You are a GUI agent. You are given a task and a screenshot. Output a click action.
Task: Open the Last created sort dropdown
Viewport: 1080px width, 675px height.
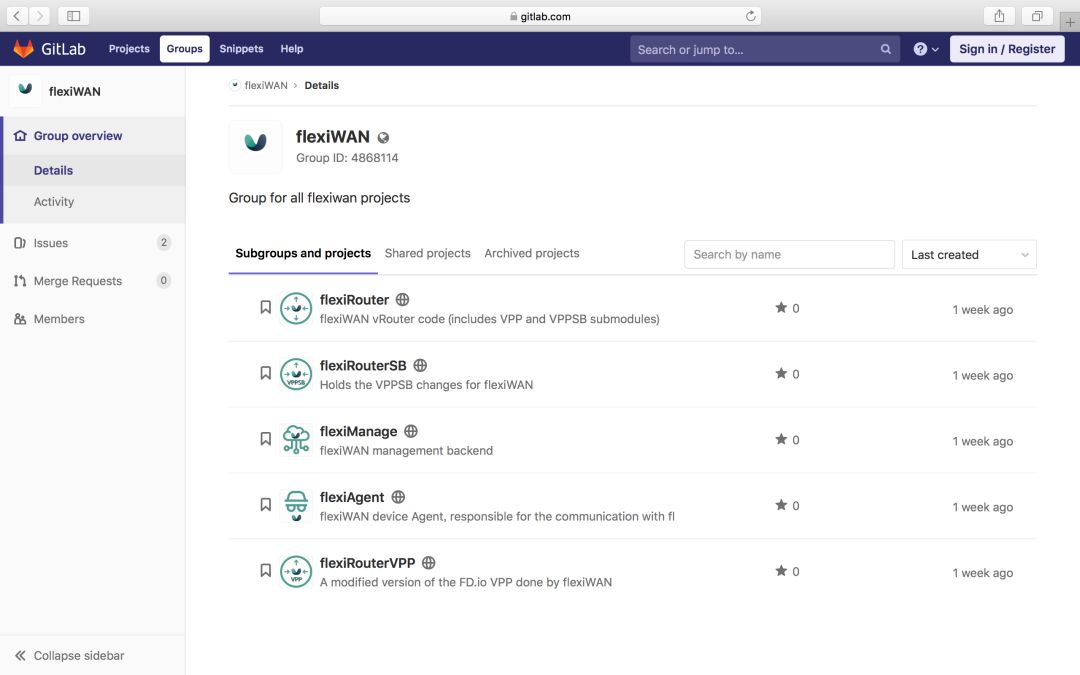point(969,255)
